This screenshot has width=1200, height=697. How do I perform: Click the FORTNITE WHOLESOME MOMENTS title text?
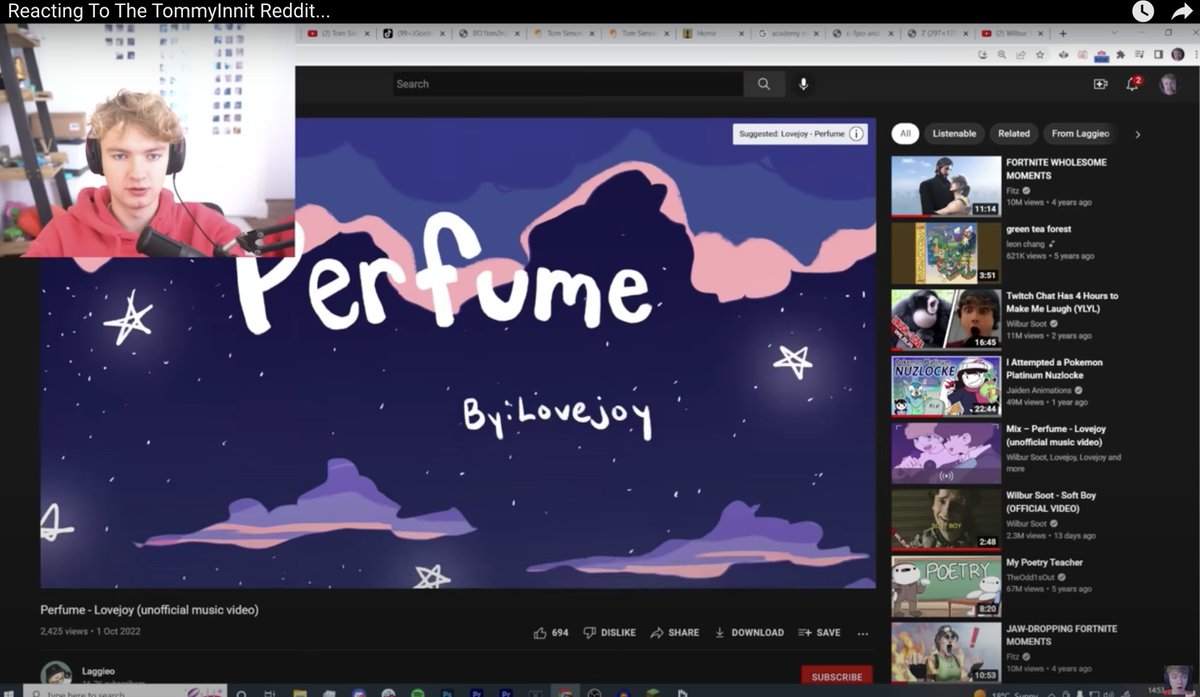point(1056,169)
